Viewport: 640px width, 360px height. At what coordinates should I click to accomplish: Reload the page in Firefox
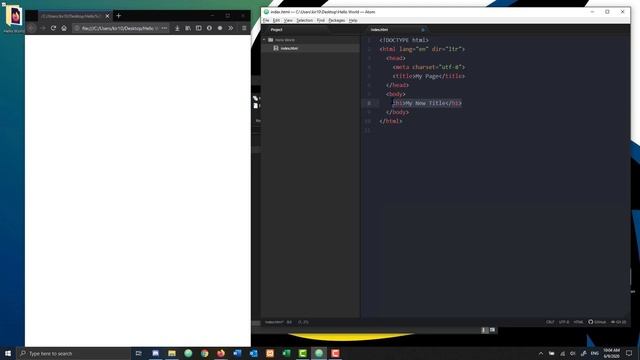(53, 28)
